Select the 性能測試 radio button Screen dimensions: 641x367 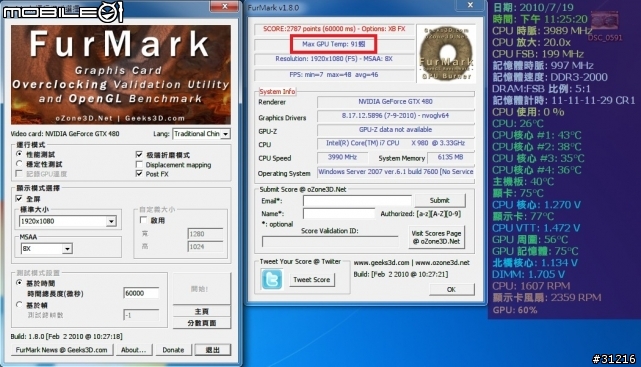[x=19, y=154]
